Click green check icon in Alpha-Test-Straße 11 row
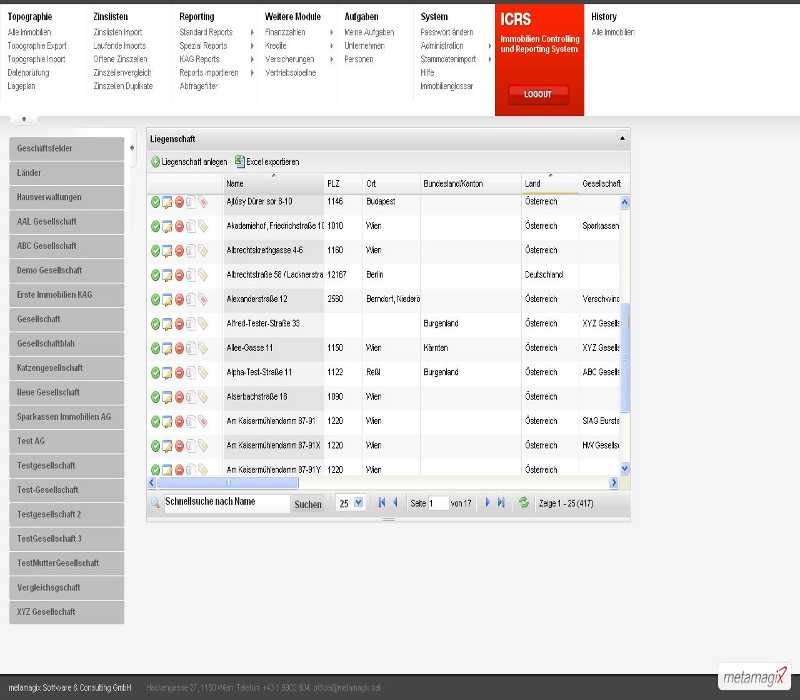This screenshot has width=800, height=700. click(x=156, y=373)
